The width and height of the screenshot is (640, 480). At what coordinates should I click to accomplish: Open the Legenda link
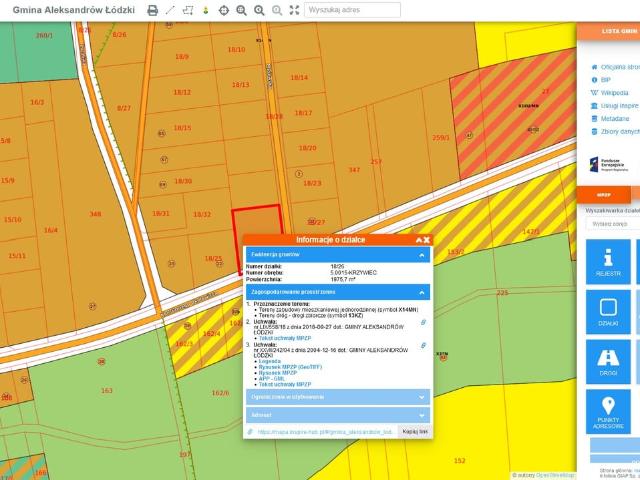tap(270, 362)
